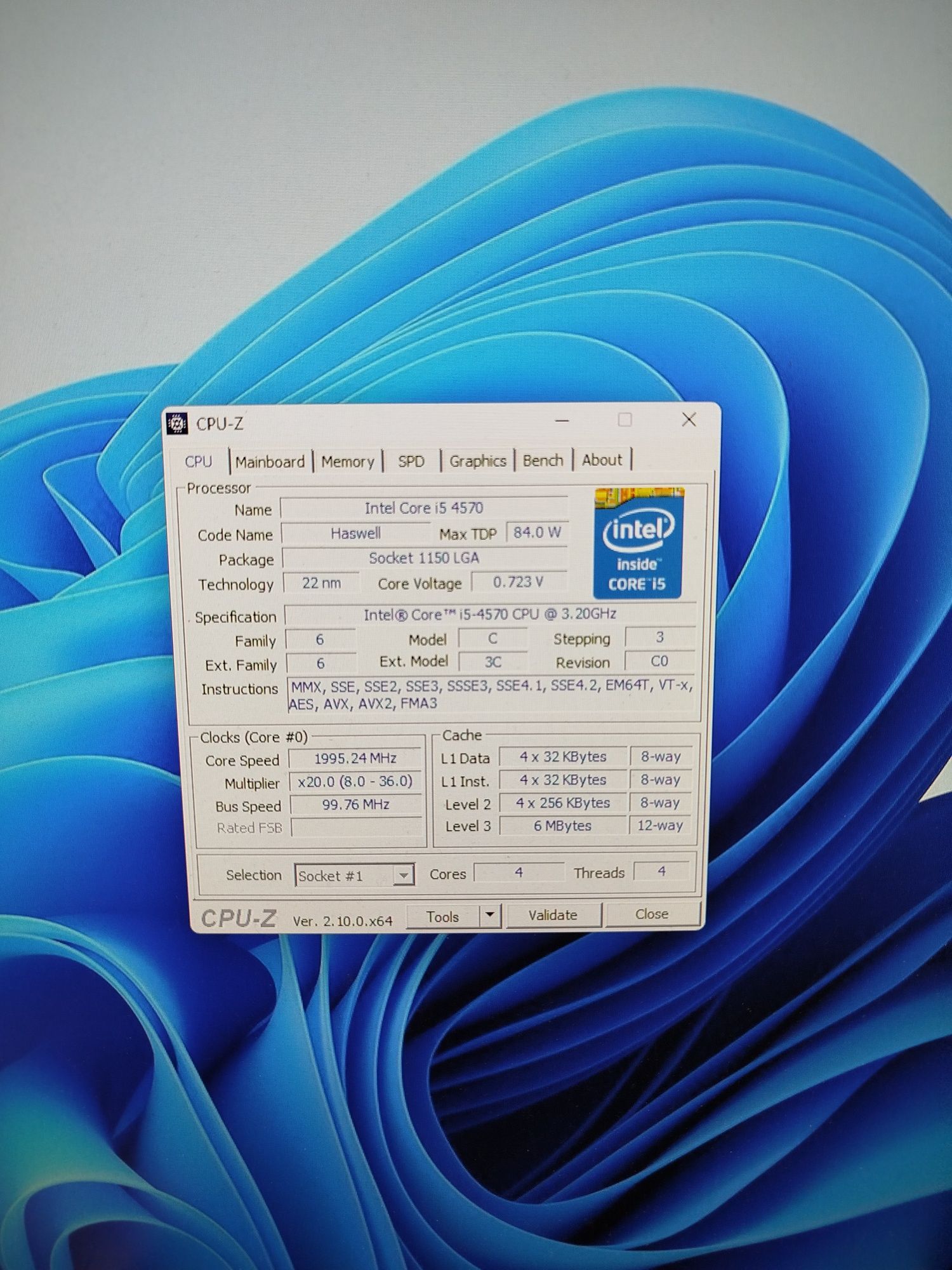Click the Bus Speed value 99.76 MHz

click(x=355, y=805)
